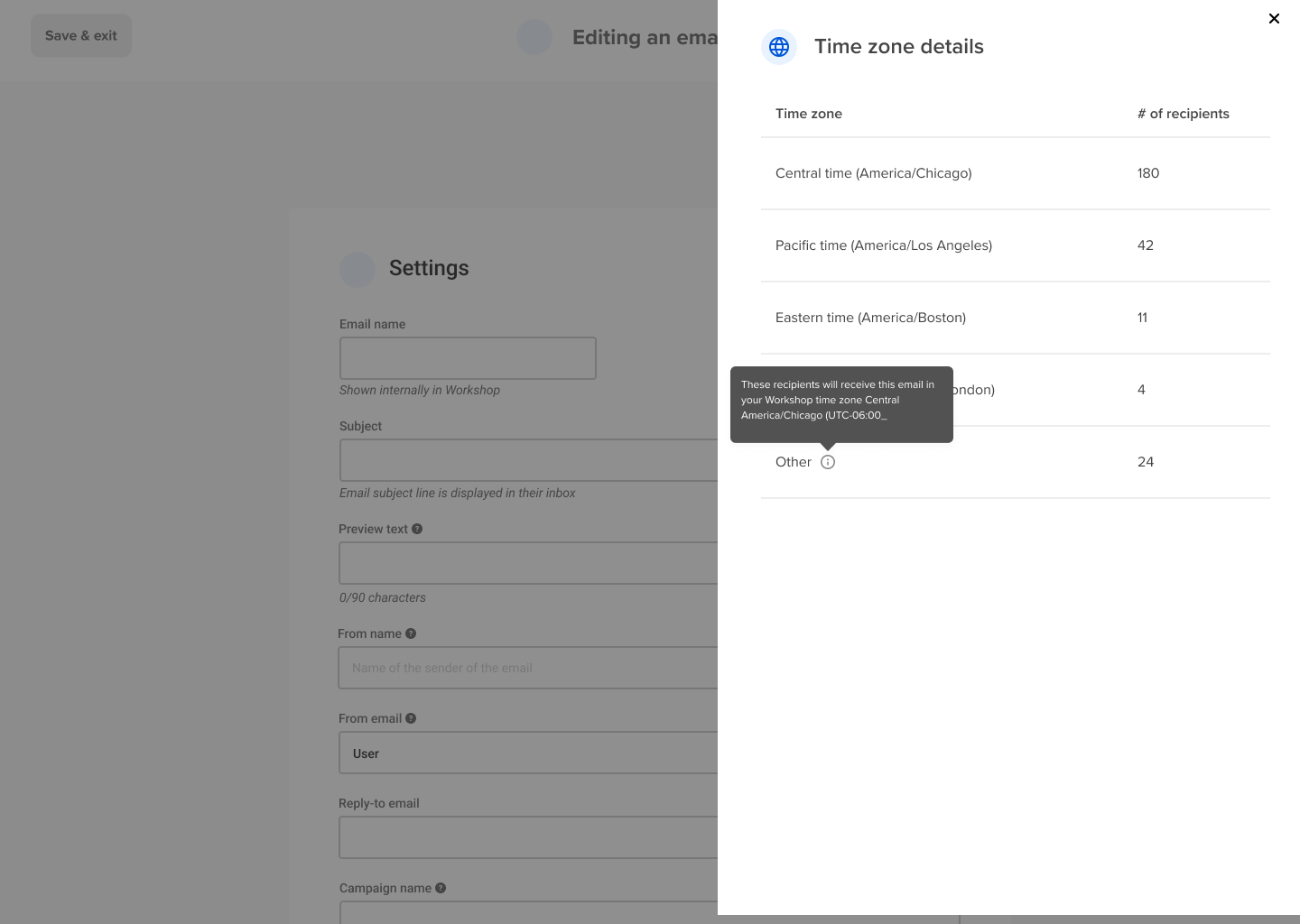The image size is (1300, 924).
Task: Dismiss the Workshop time zone tooltip
Action: (x=841, y=405)
